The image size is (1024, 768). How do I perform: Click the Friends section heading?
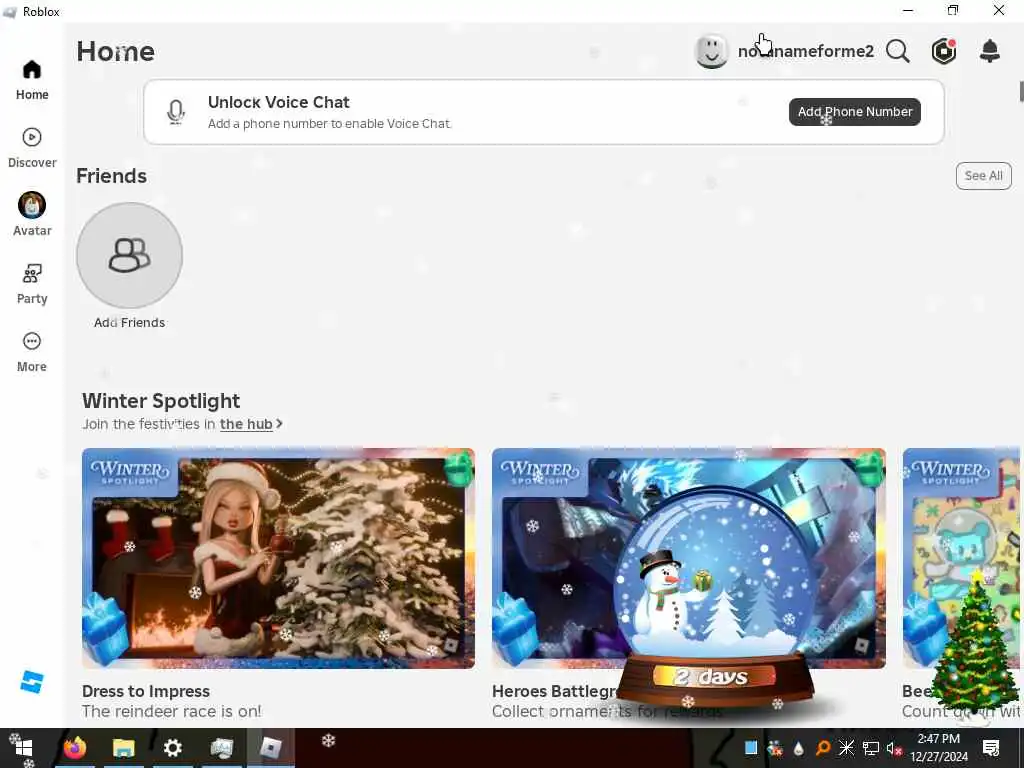click(112, 176)
